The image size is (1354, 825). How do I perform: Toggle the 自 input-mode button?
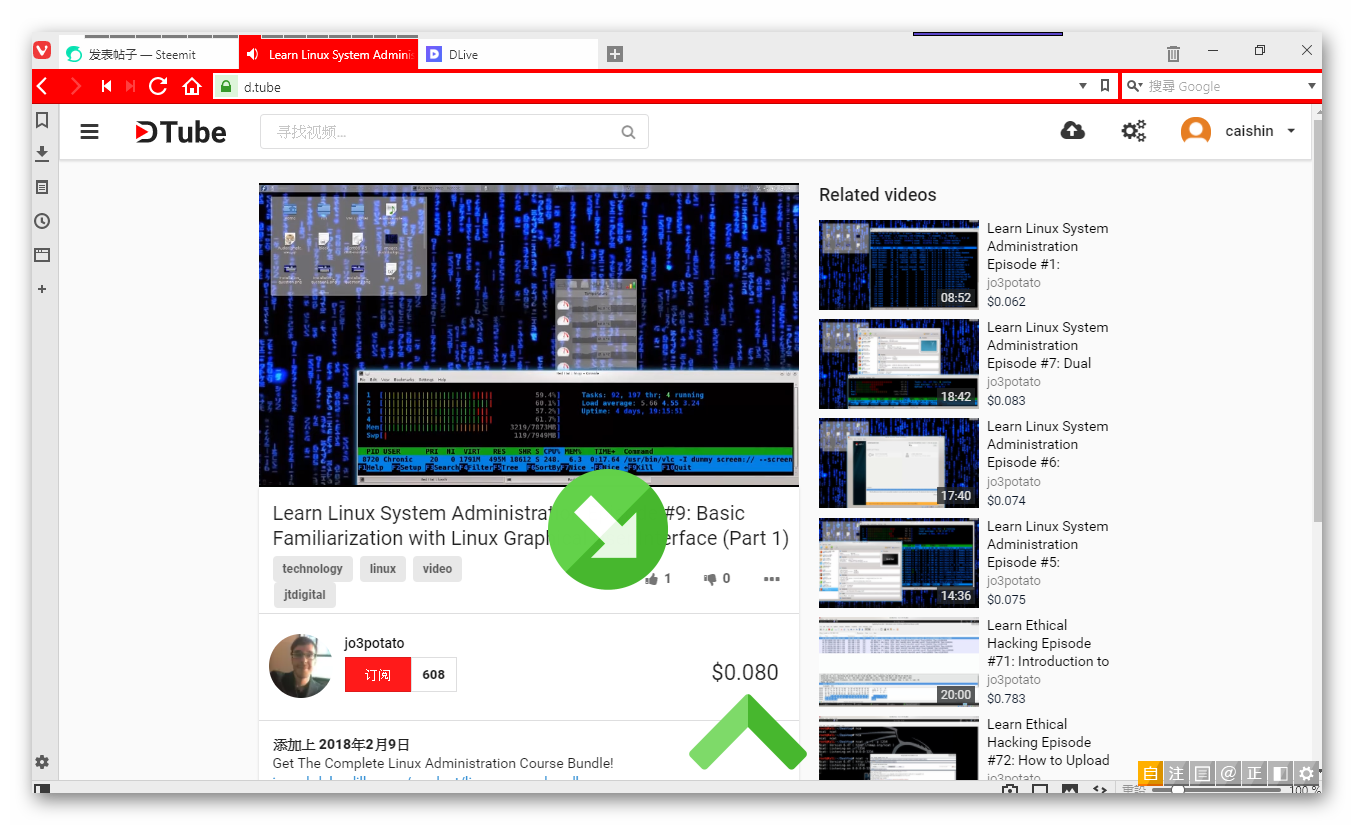[1150, 773]
